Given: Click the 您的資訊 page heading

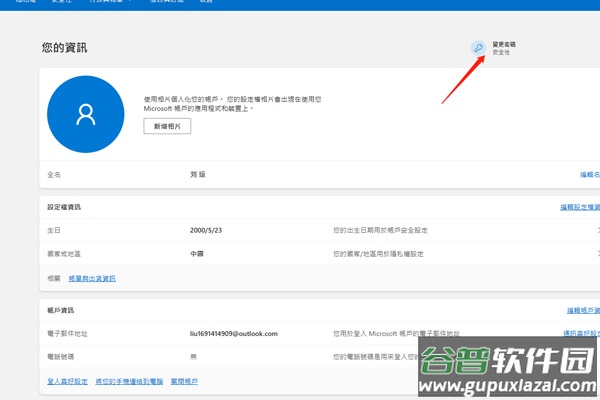Looking at the screenshot, I should coord(64,47).
